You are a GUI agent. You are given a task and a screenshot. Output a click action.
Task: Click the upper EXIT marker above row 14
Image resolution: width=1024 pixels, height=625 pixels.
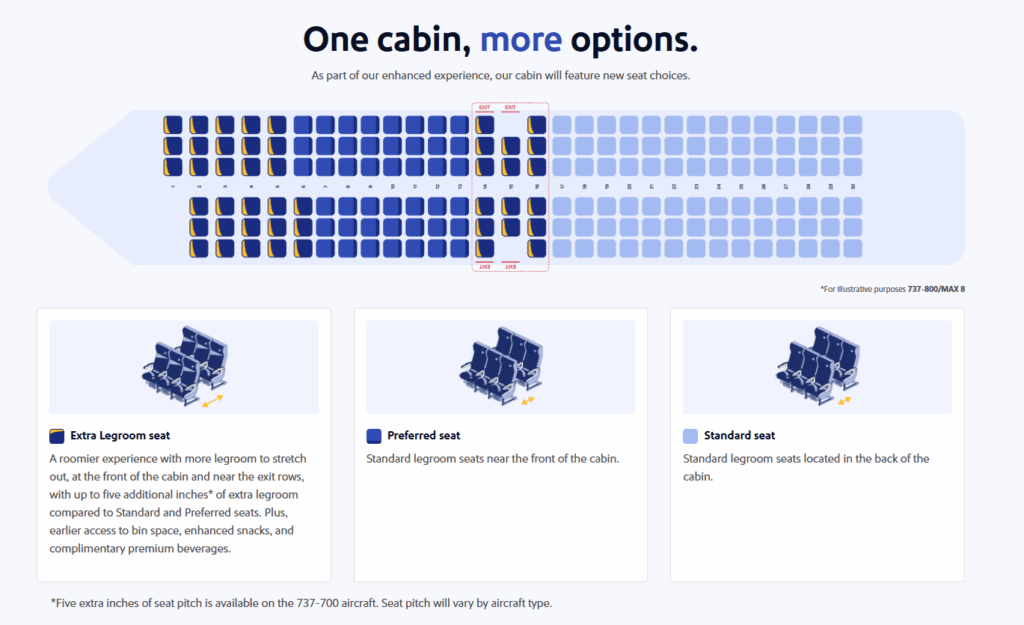coord(485,108)
